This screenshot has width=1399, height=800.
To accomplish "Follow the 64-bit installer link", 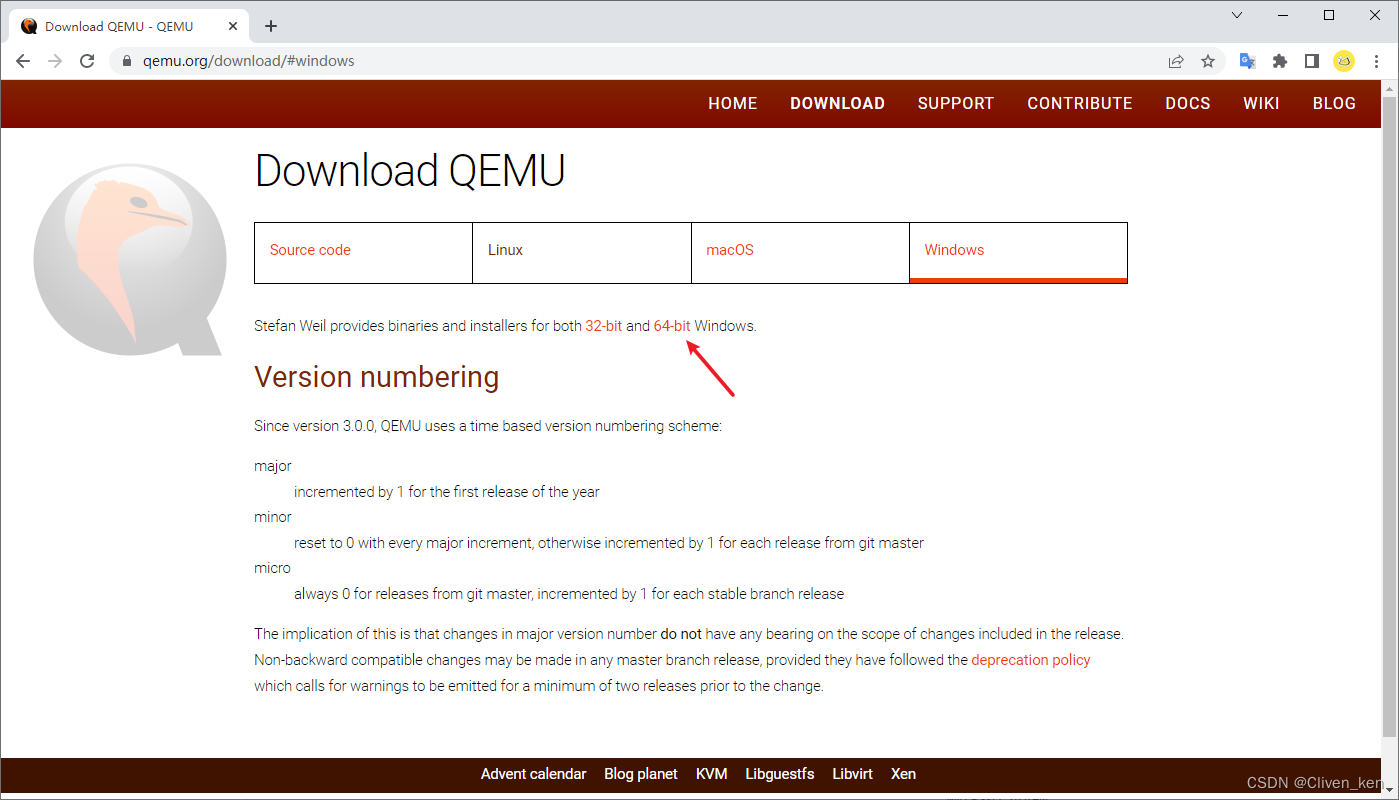I will pos(672,326).
